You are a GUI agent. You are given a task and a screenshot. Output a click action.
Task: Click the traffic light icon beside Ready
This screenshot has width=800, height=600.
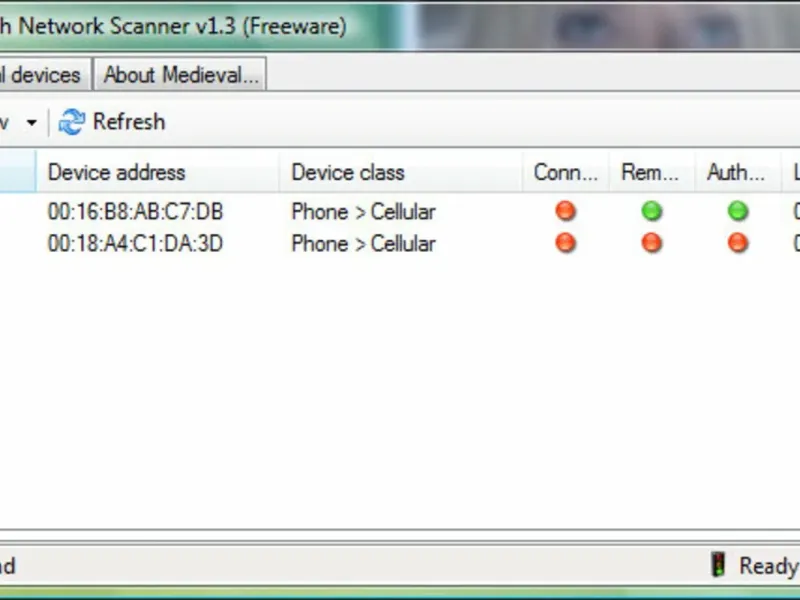point(718,565)
